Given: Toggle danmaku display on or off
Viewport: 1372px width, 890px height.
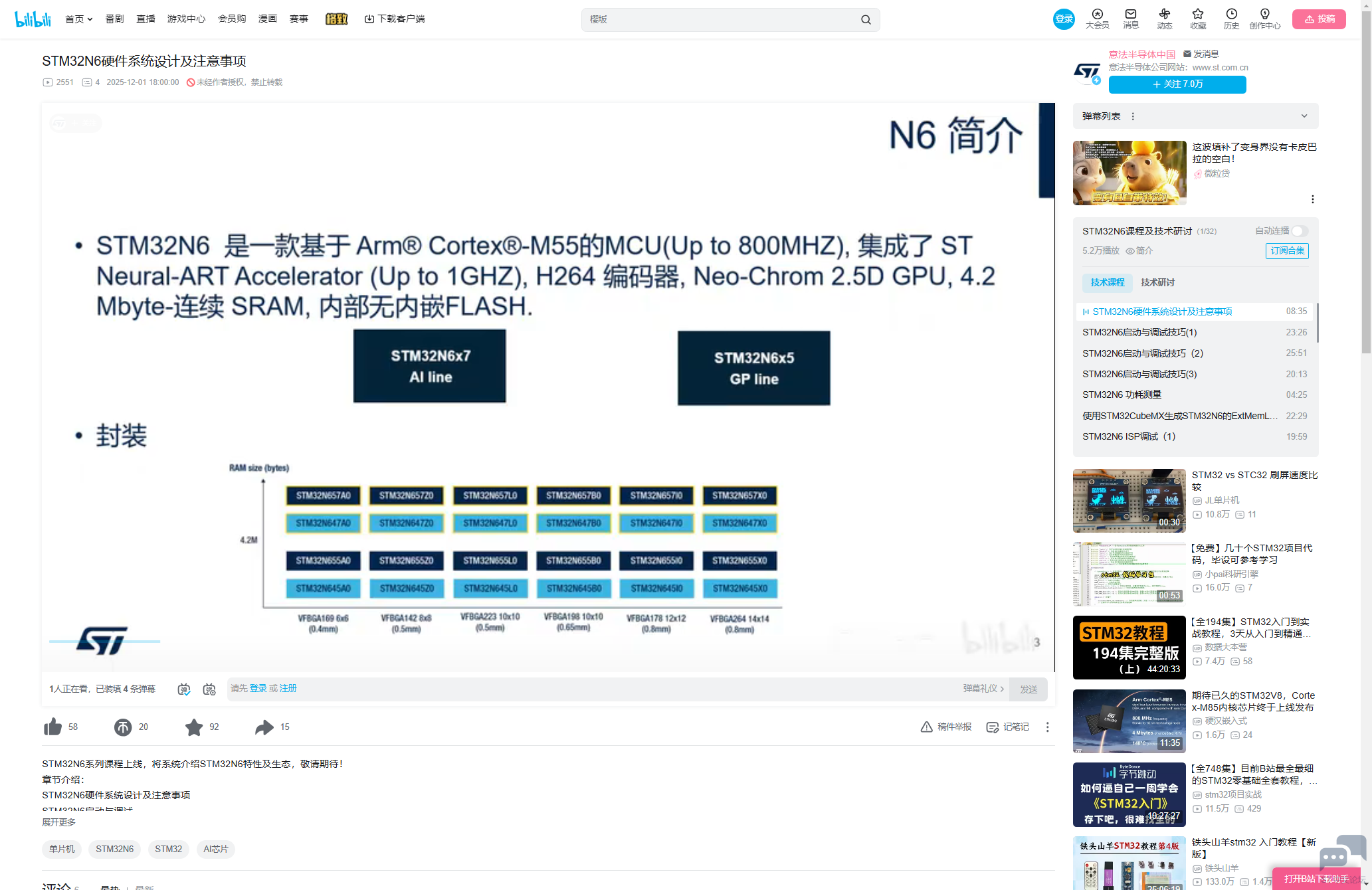Looking at the screenshot, I should pyautogui.click(x=184, y=689).
